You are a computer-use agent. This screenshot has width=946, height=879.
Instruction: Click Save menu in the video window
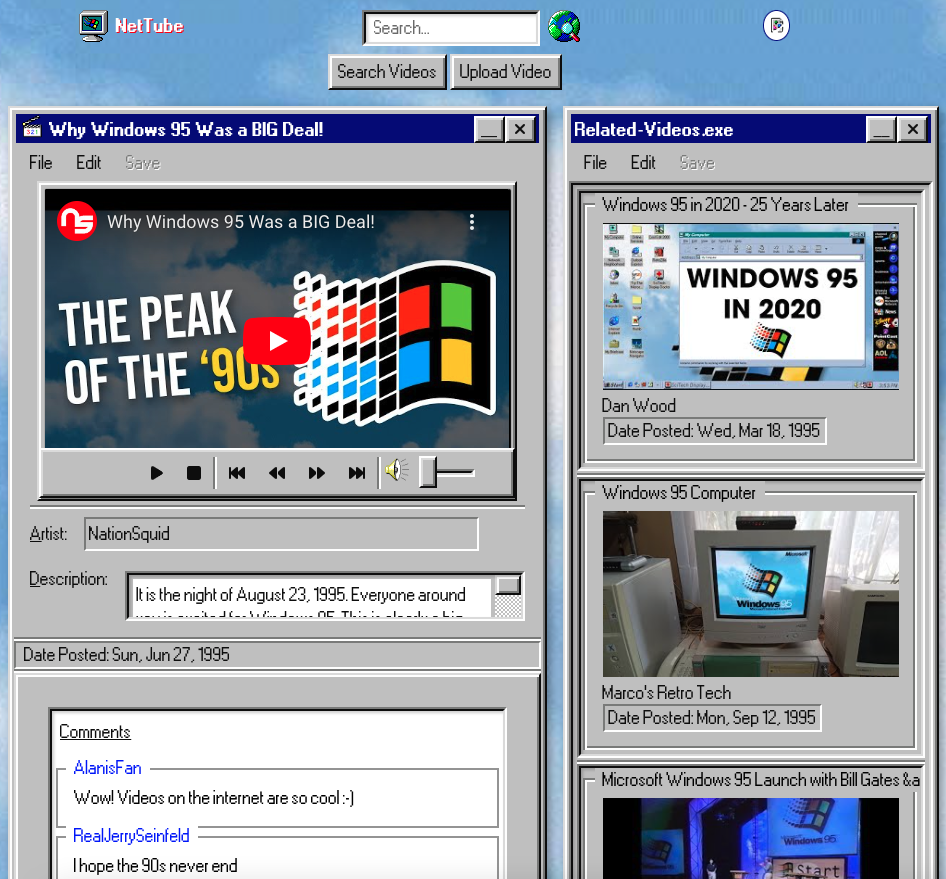pos(143,163)
